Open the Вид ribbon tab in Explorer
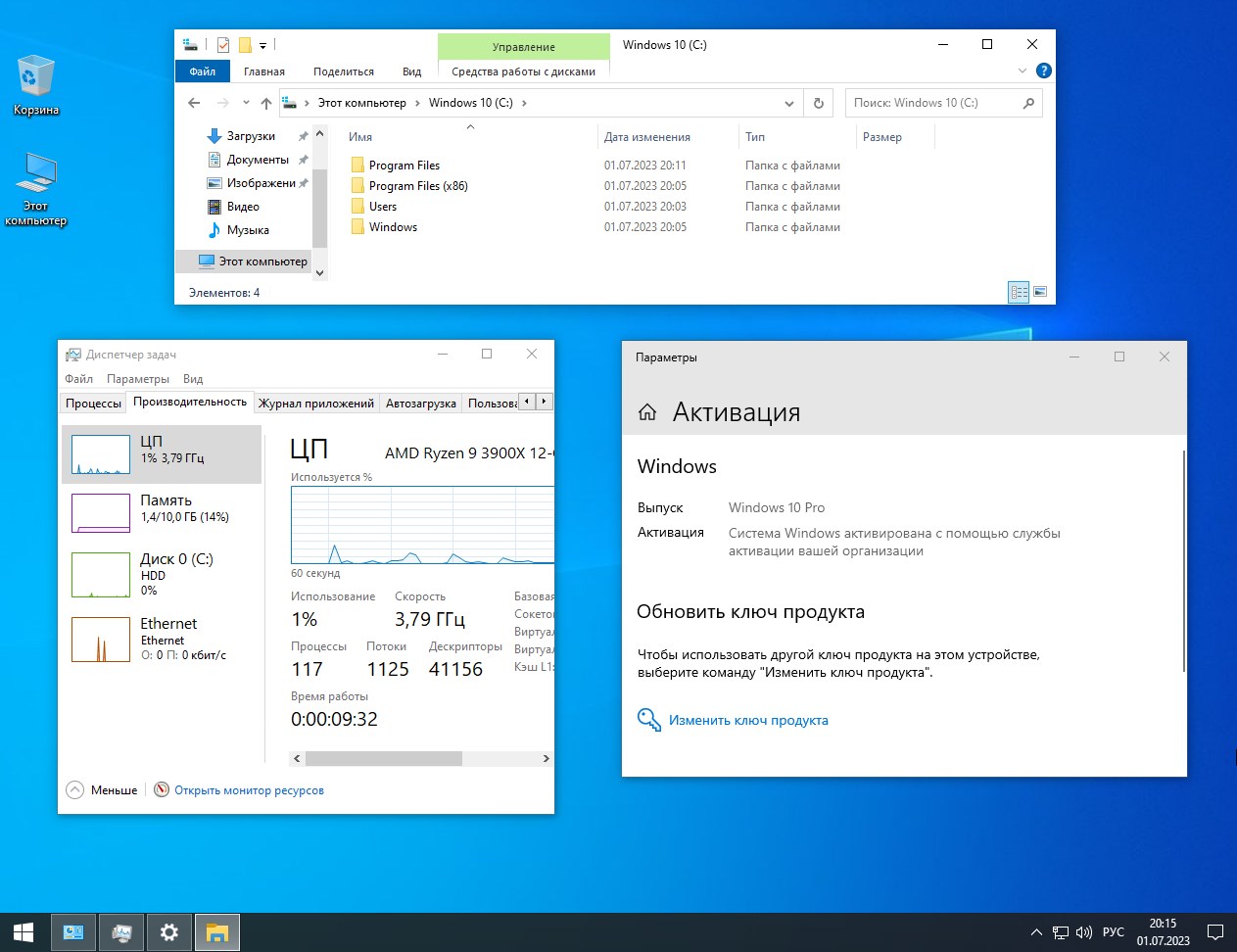 click(x=411, y=71)
